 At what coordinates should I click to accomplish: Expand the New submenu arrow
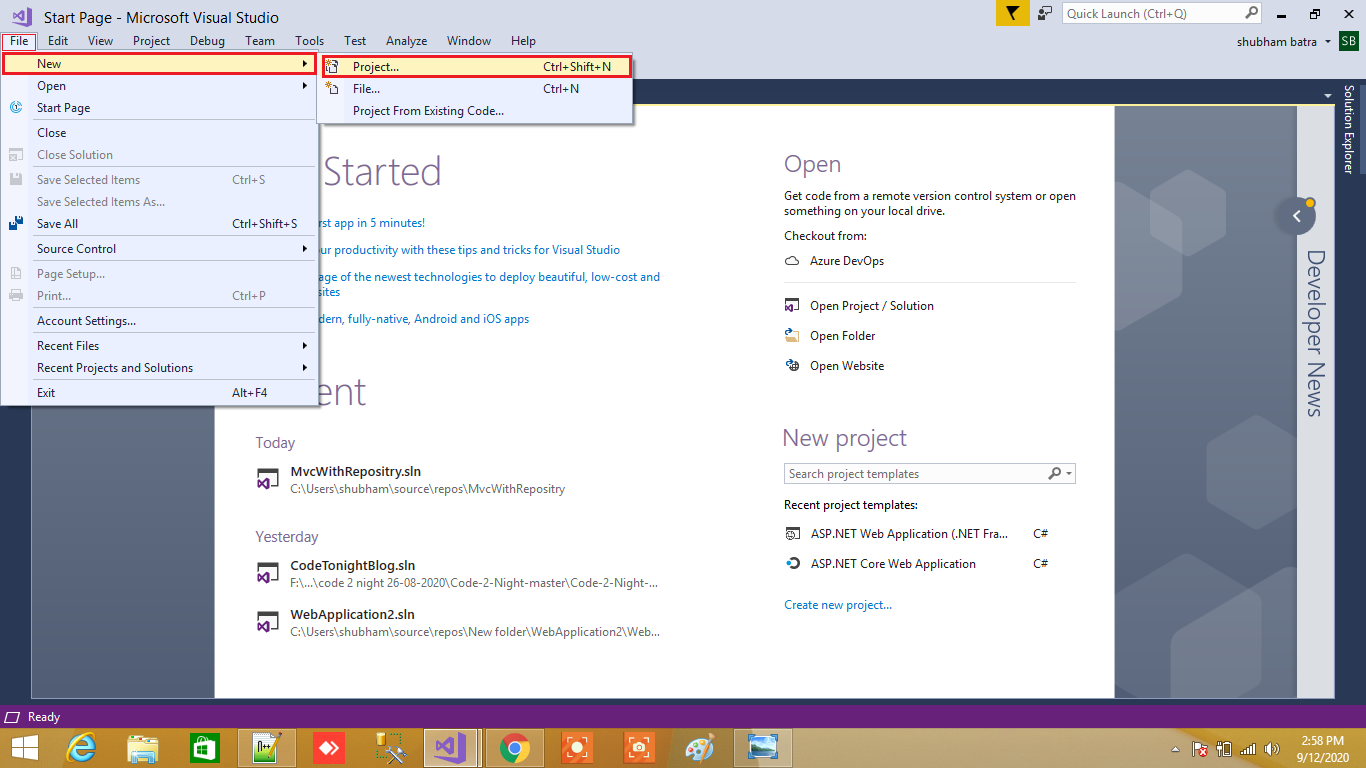[304, 64]
